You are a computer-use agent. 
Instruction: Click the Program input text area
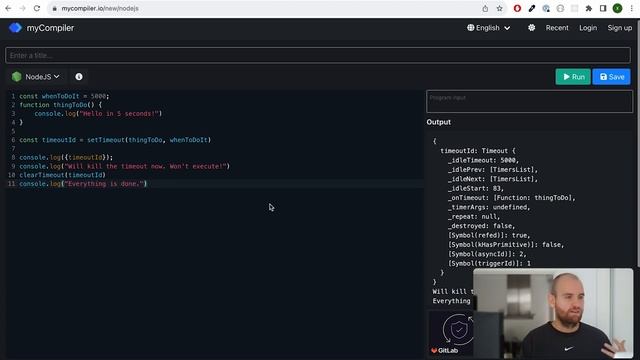(529, 101)
